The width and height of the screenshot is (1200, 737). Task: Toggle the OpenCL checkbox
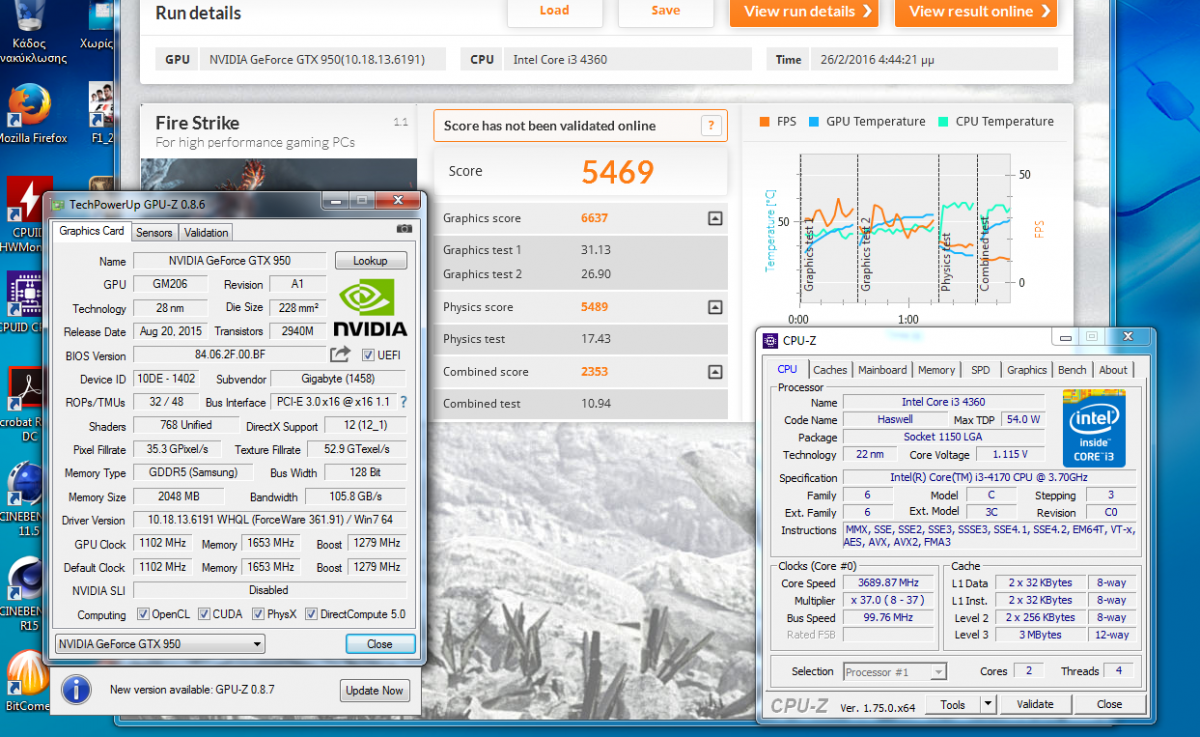pos(143,614)
